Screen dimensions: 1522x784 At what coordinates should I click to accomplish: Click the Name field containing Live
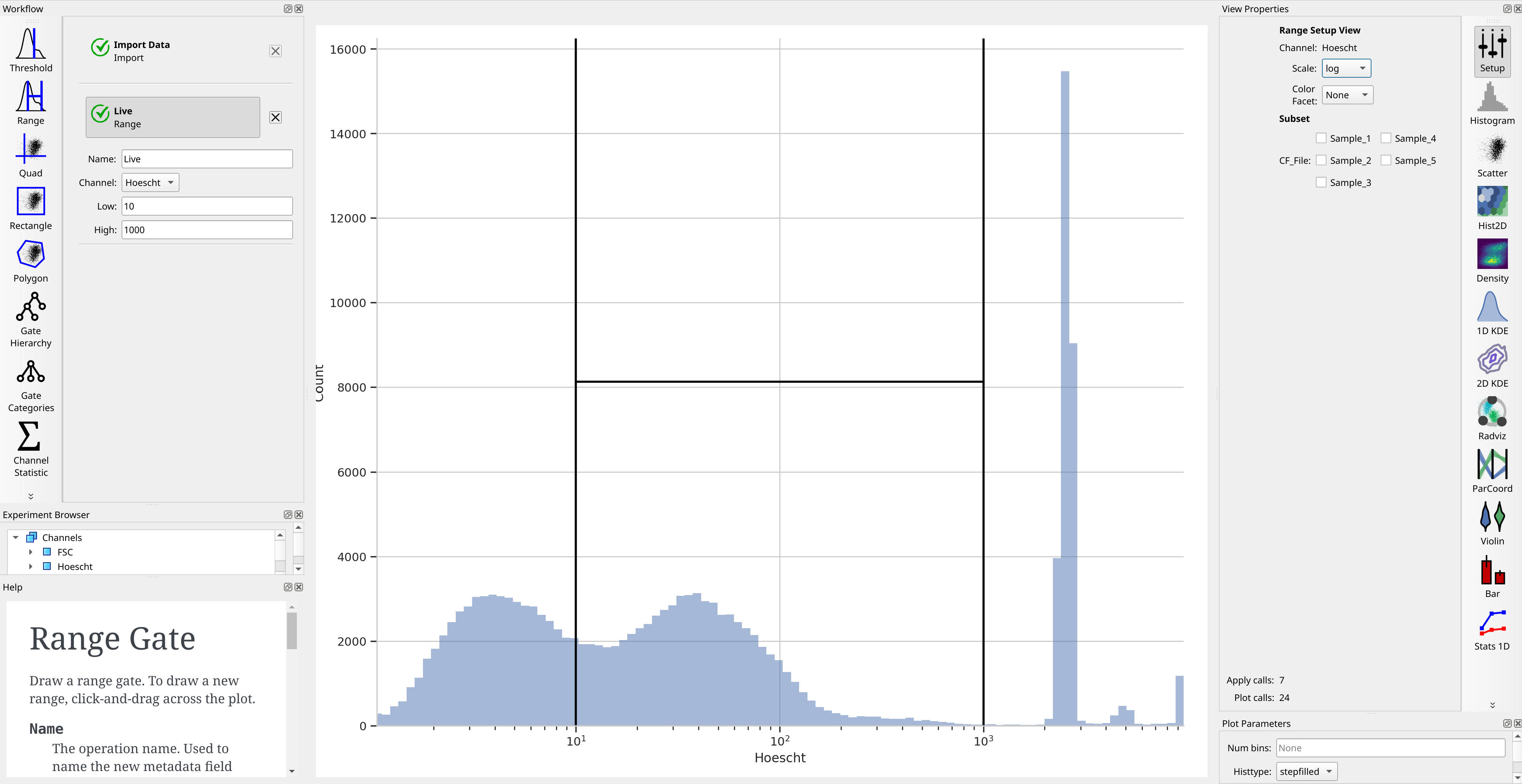[207, 159]
